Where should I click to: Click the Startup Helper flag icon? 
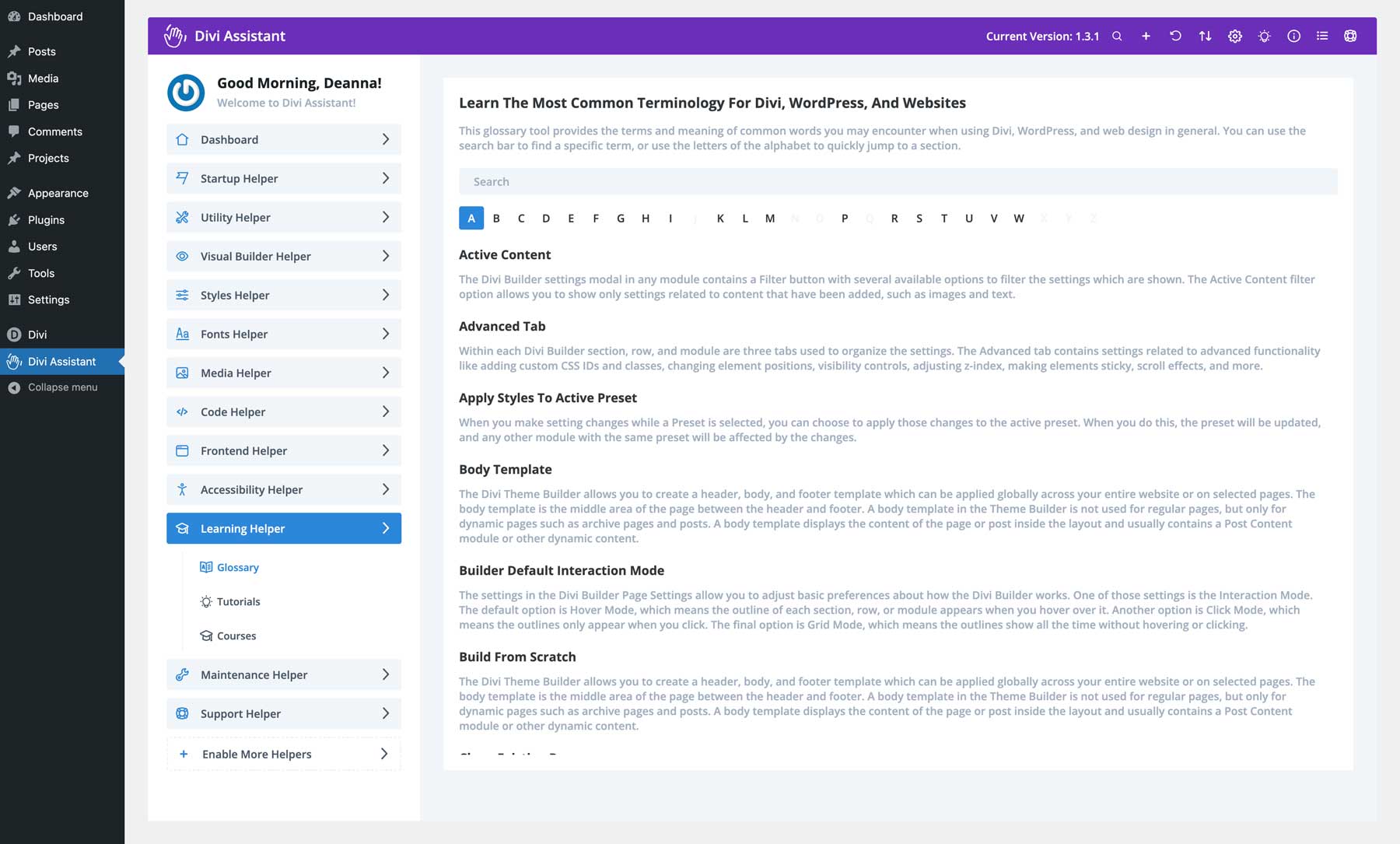[x=182, y=178]
